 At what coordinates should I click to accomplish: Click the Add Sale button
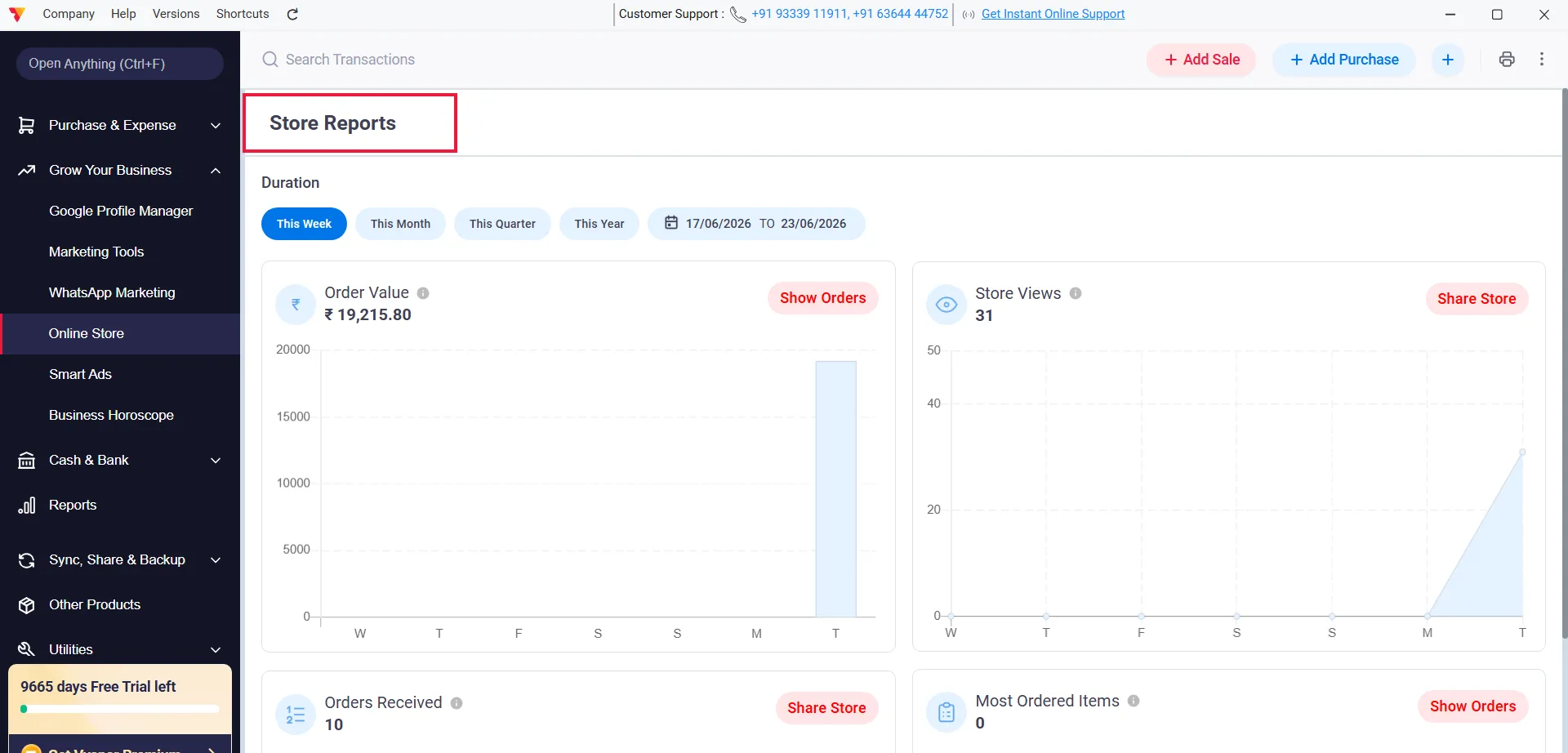(1201, 60)
